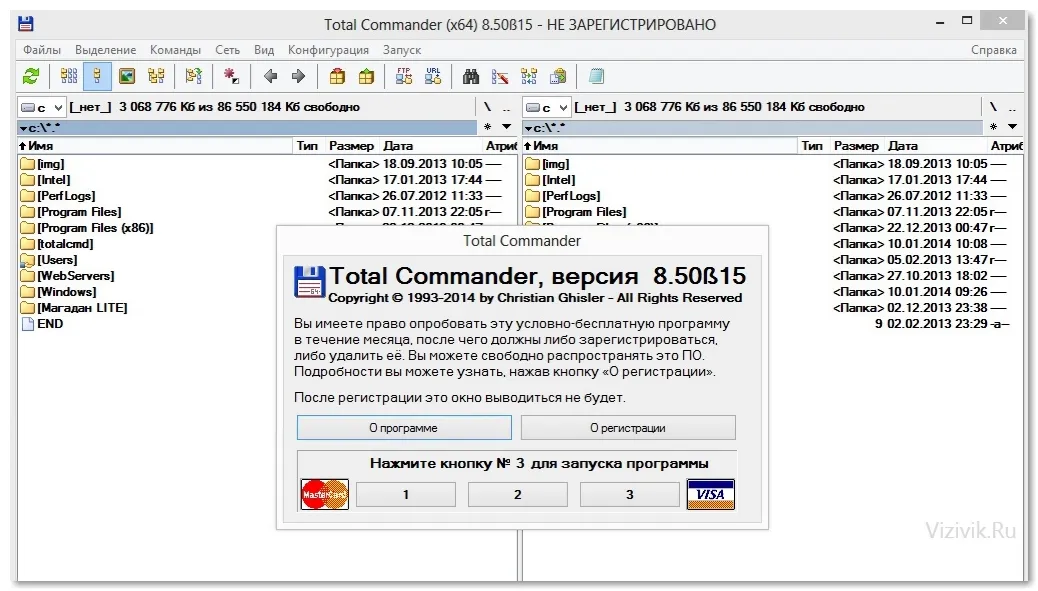Click the pack files box icon

(337, 77)
